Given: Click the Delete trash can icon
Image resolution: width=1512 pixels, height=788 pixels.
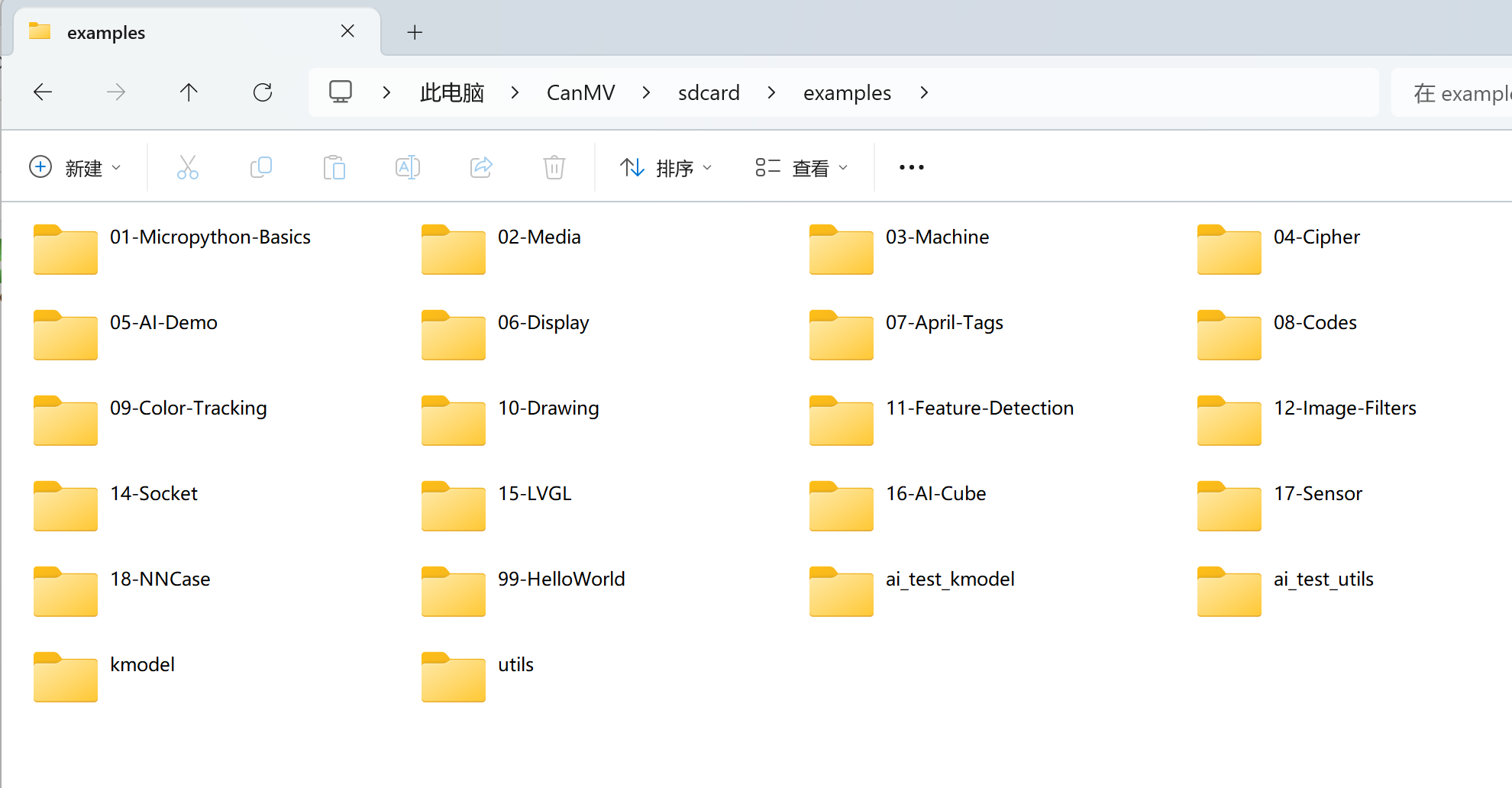Looking at the screenshot, I should pos(554,167).
